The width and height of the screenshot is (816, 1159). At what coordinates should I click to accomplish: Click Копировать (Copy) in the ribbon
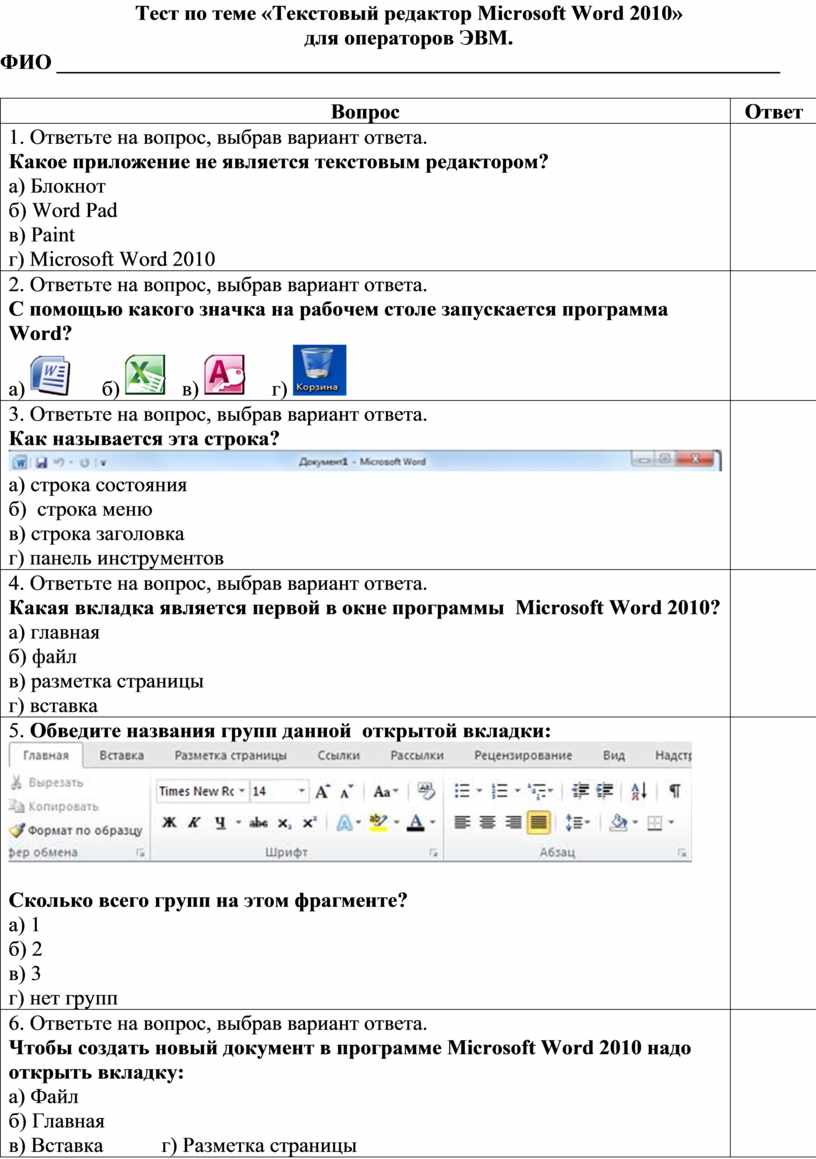click(54, 806)
